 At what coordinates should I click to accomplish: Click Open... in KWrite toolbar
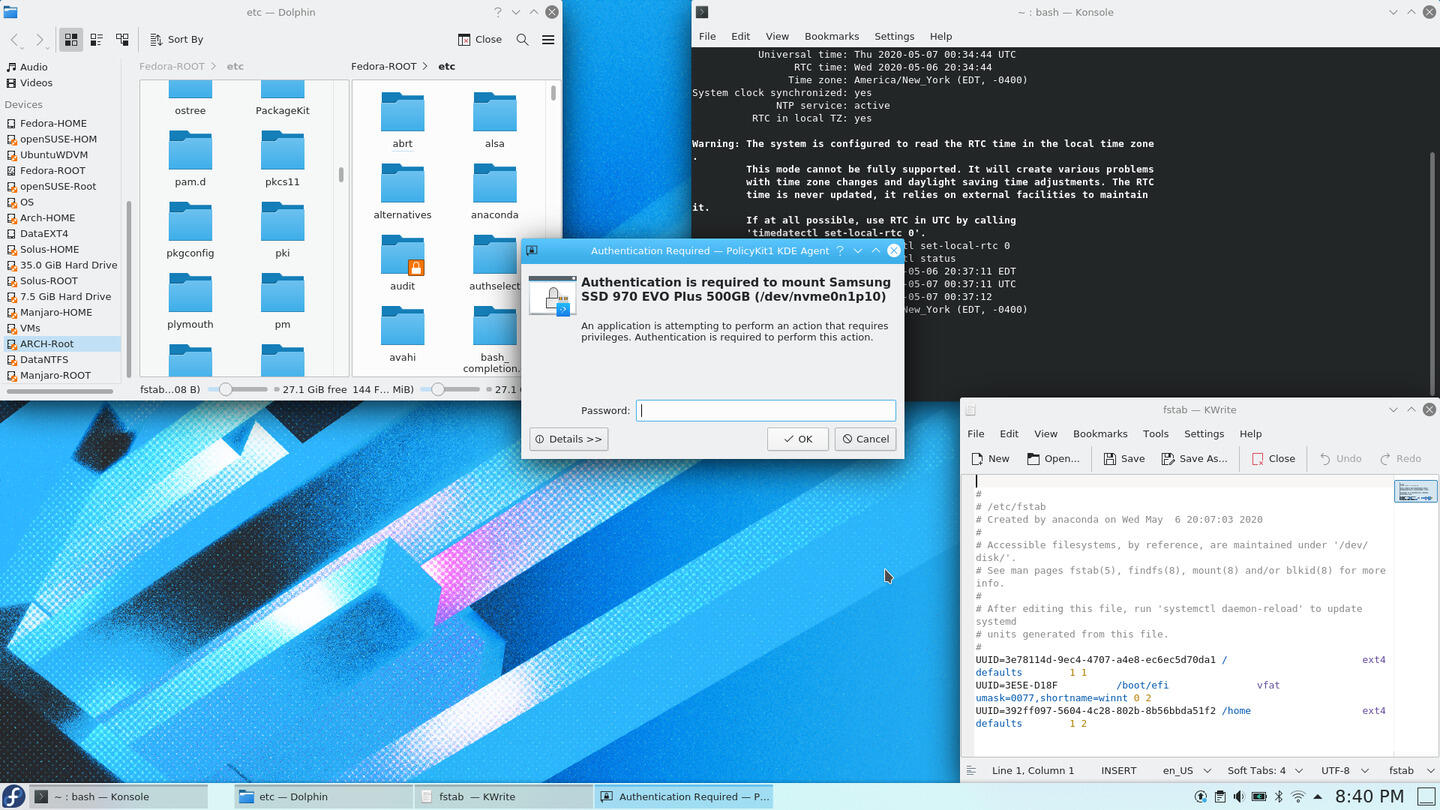click(1053, 459)
